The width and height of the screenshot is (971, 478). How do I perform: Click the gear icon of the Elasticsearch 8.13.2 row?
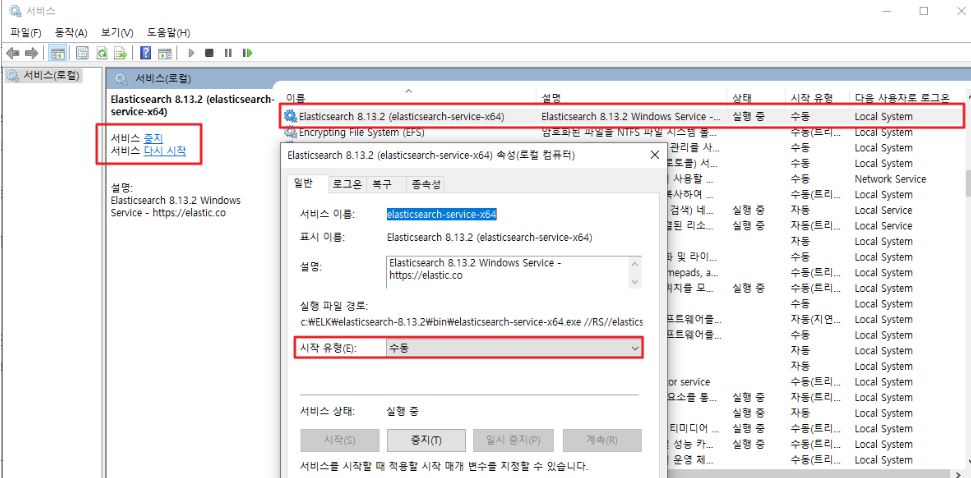click(x=290, y=116)
